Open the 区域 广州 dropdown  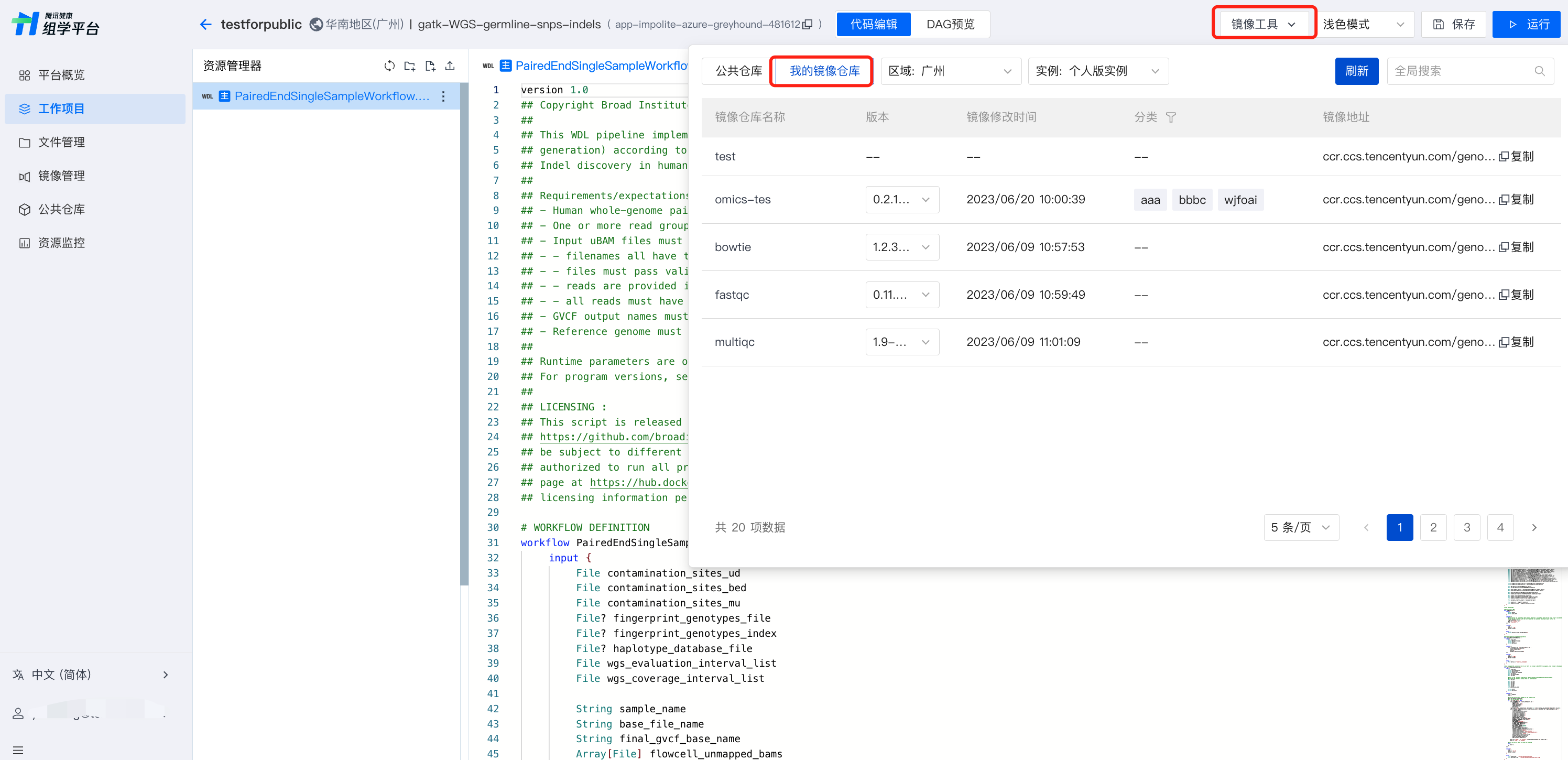pos(950,71)
